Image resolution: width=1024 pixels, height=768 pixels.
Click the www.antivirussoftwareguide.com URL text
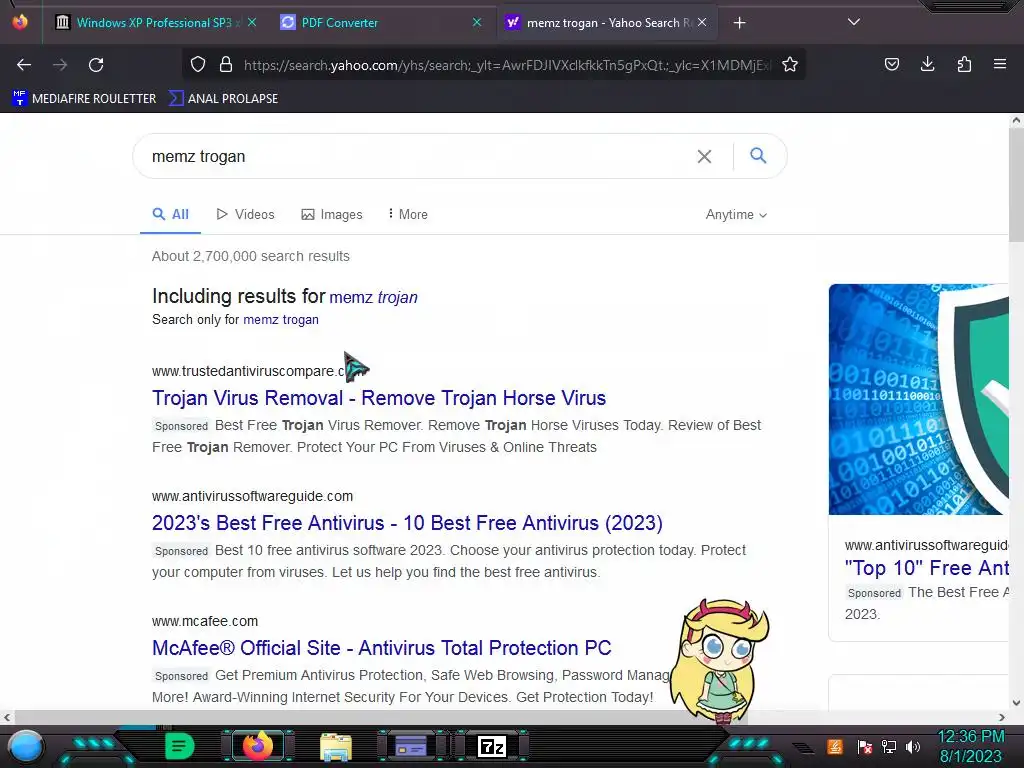pyautogui.click(x=252, y=496)
